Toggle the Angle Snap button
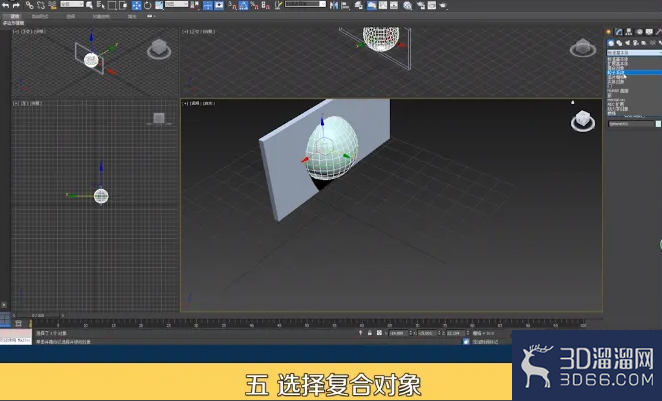 coord(244,5)
